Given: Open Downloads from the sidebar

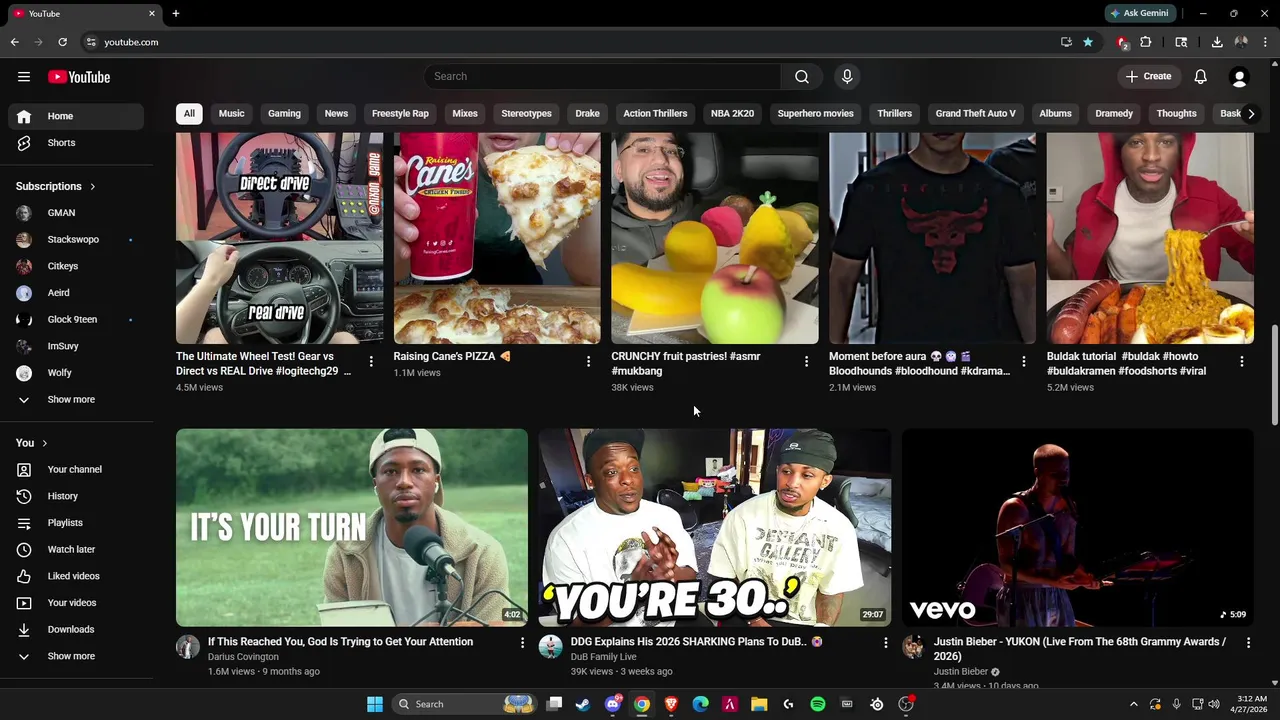Looking at the screenshot, I should point(76,629).
